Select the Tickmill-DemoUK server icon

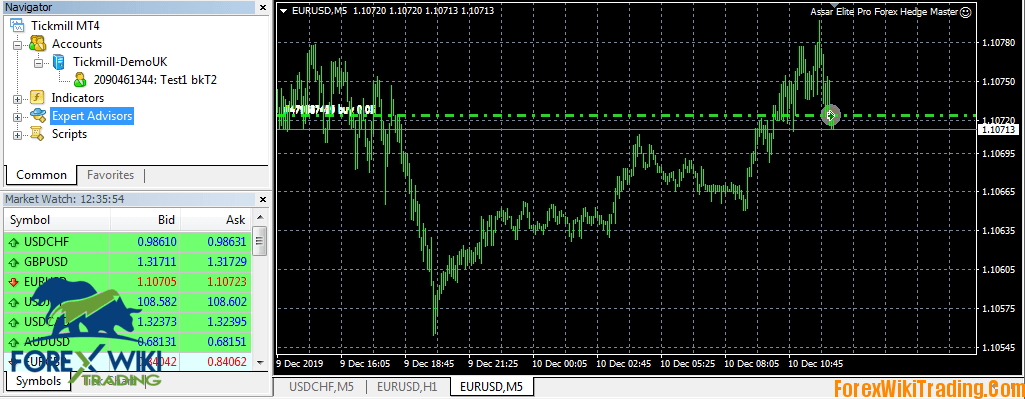point(59,62)
